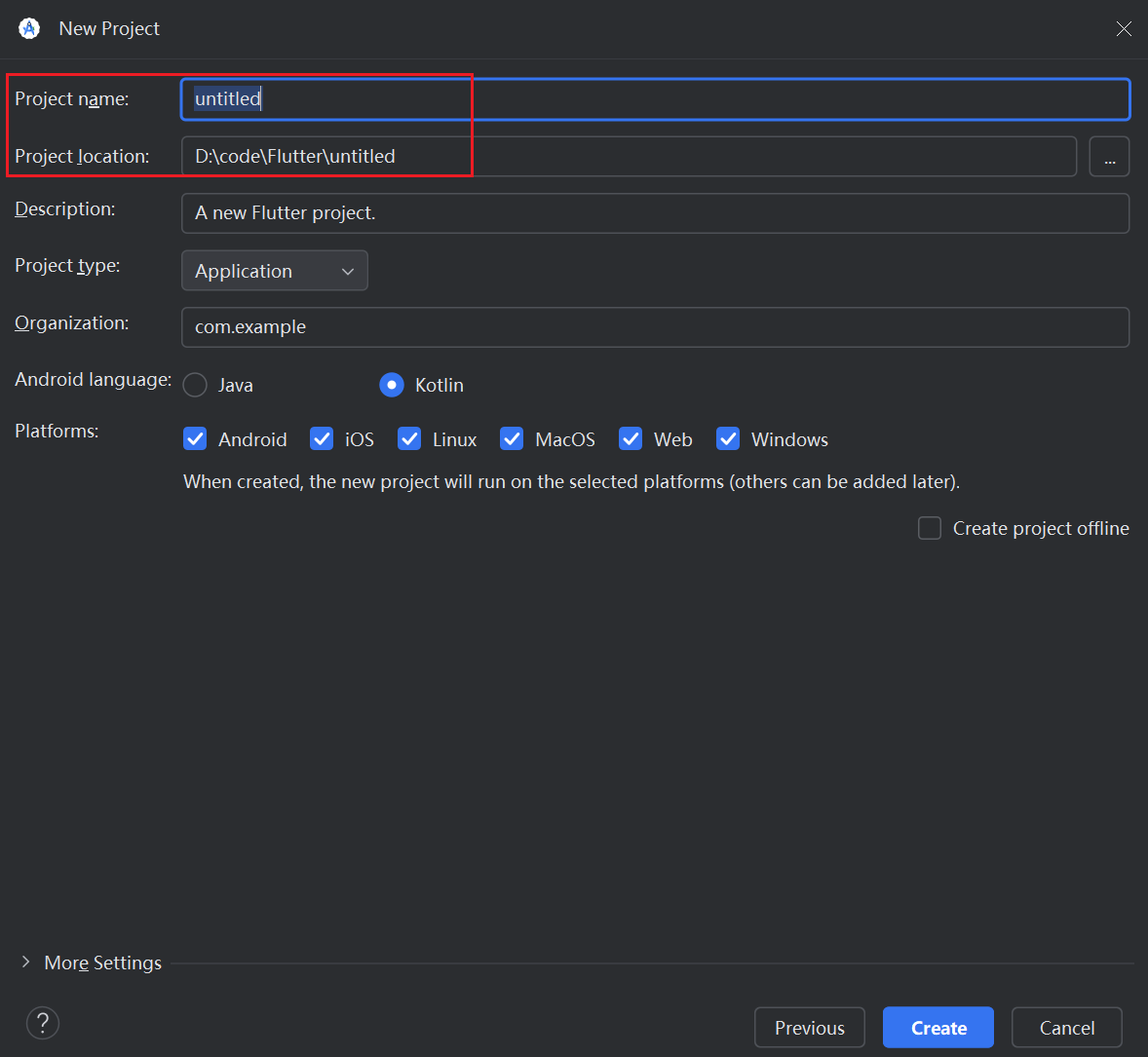Viewport: 1148px width, 1057px height.
Task: Click the Android Studio logo icon
Action: pyautogui.click(x=29, y=28)
